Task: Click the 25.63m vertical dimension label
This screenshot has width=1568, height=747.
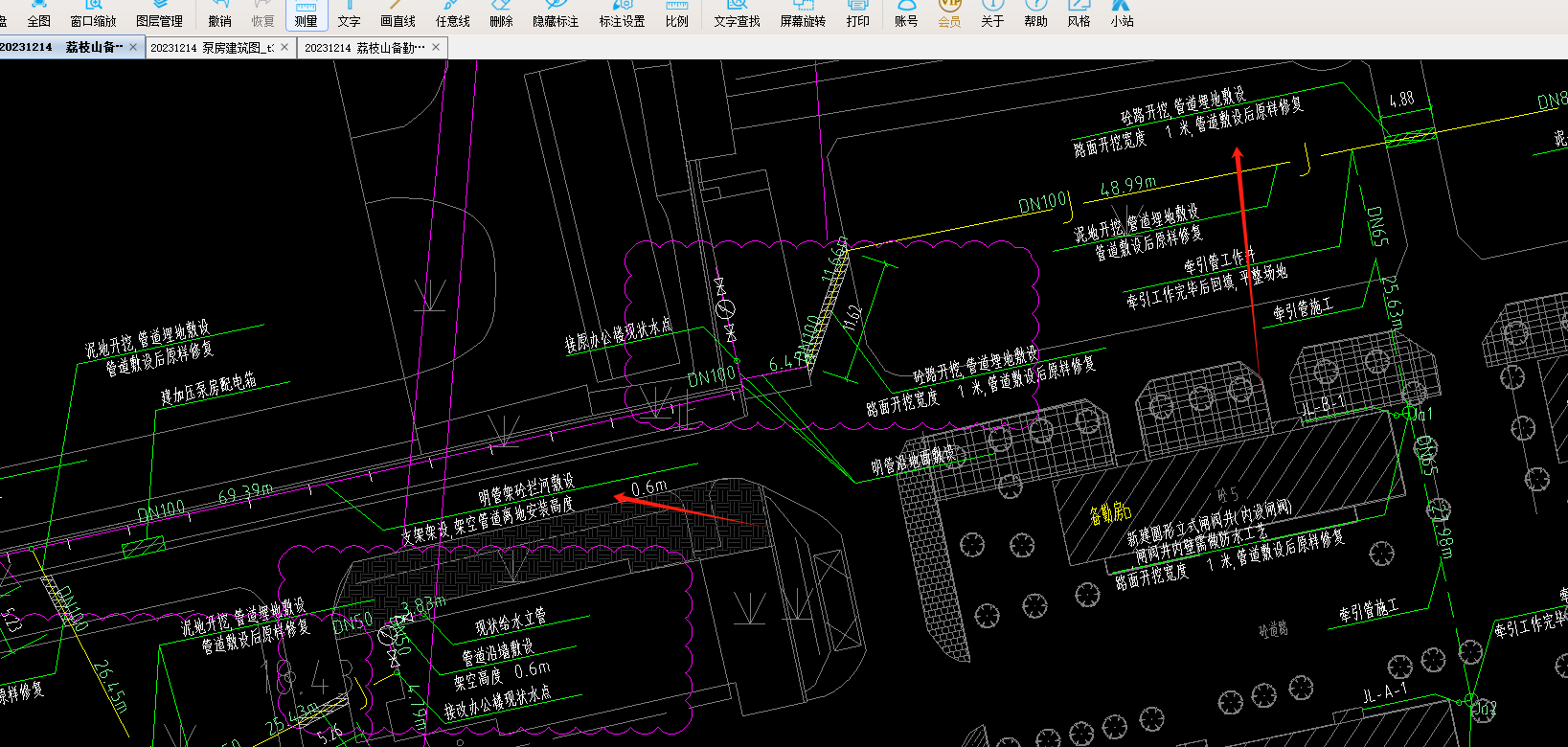Action: coord(1393,303)
